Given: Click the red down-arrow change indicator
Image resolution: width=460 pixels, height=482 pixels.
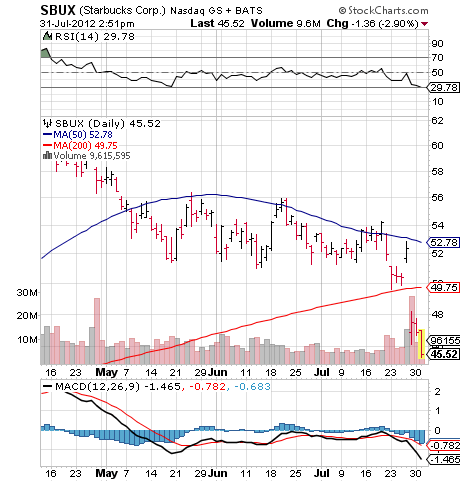Looking at the screenshot, I should tap(424, 24).
